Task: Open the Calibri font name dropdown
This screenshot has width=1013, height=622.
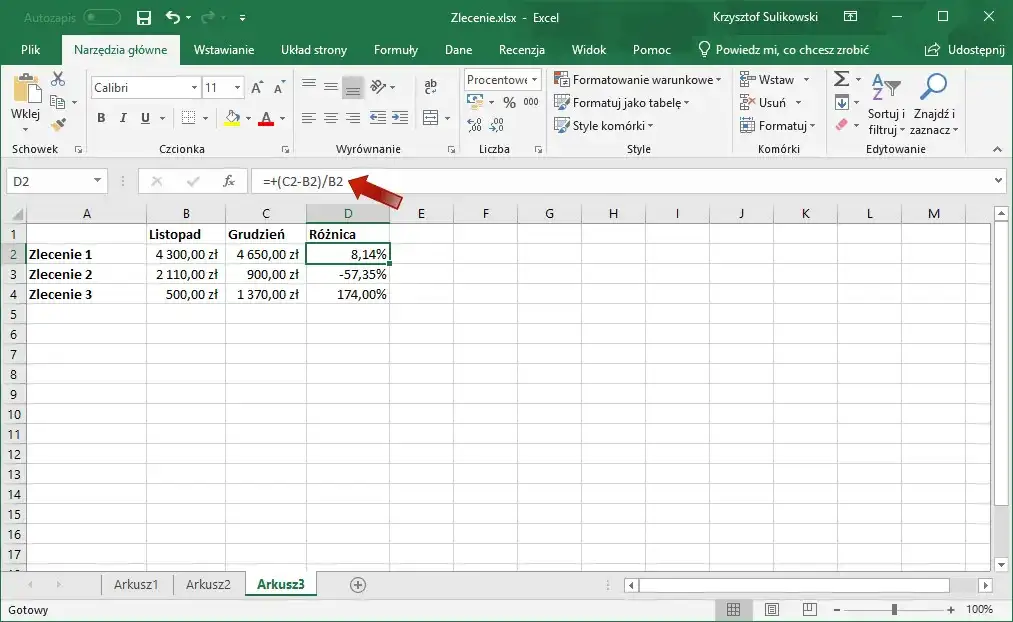Action: point(194,88)
